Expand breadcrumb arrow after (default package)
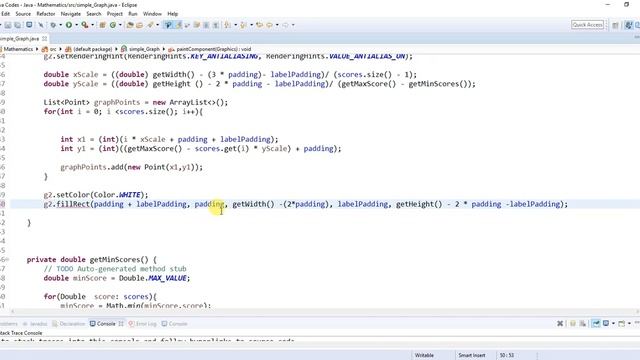The height and width of the screenshot is (360, 640). (116, 49)
